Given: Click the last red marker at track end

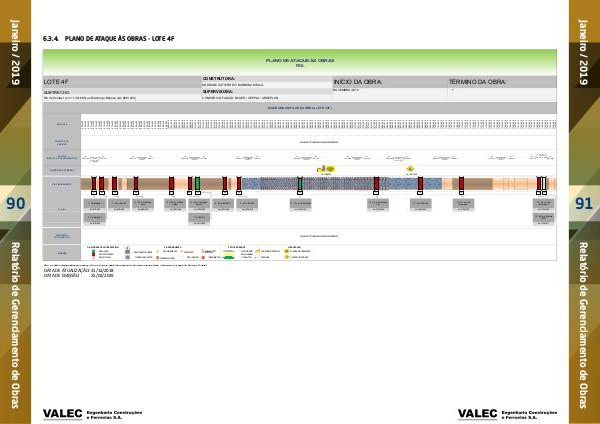Looking at the screenshot, I should [x=543, y=183].
